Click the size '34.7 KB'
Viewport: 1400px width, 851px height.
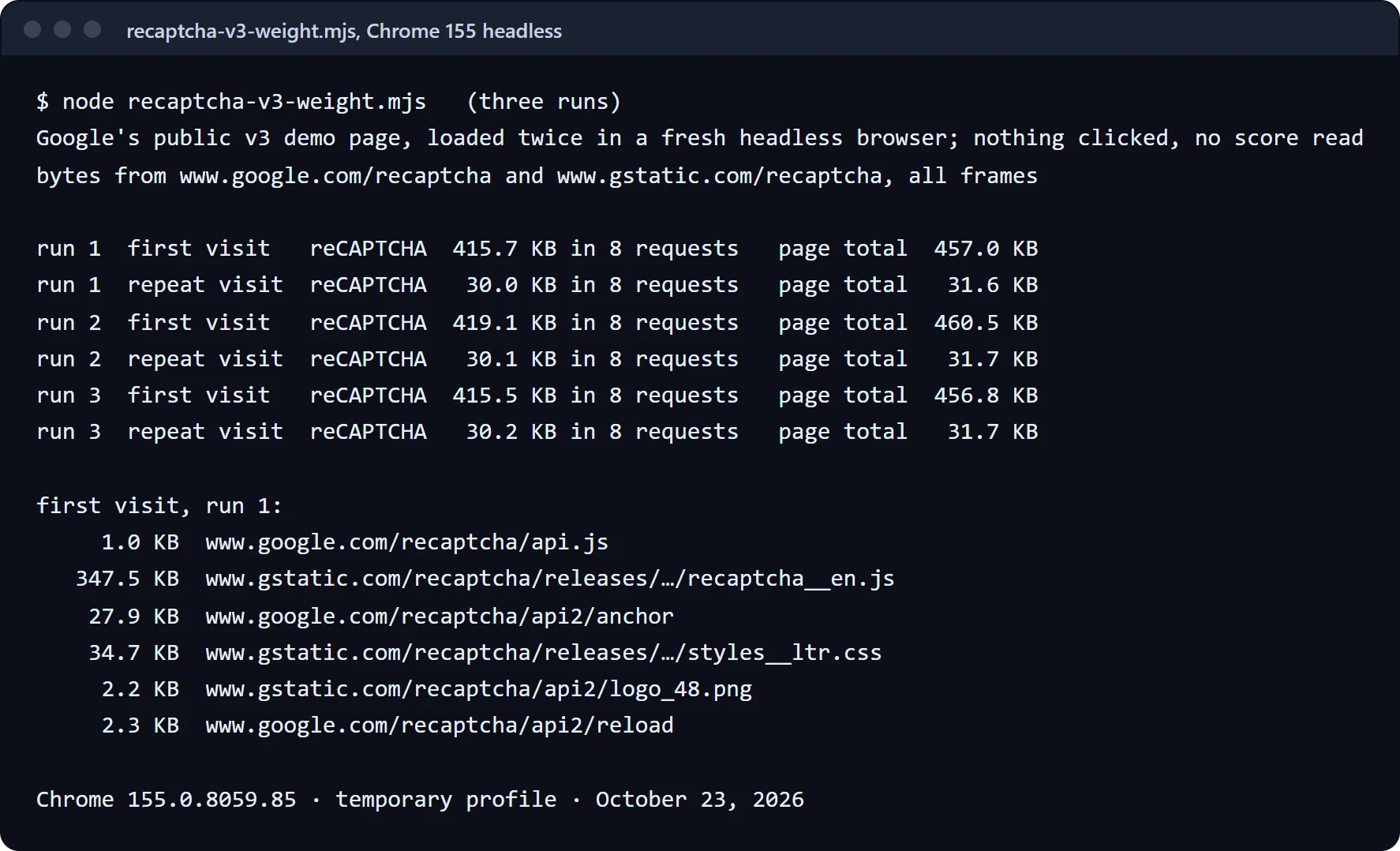pyautogui.click(x=133, y=652)
